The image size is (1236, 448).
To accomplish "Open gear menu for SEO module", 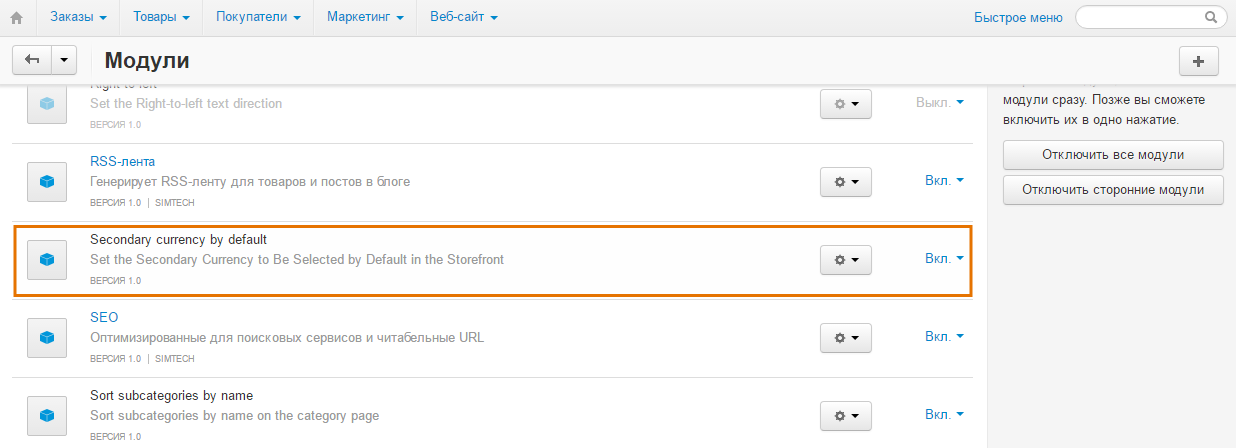I will (845, 337).
